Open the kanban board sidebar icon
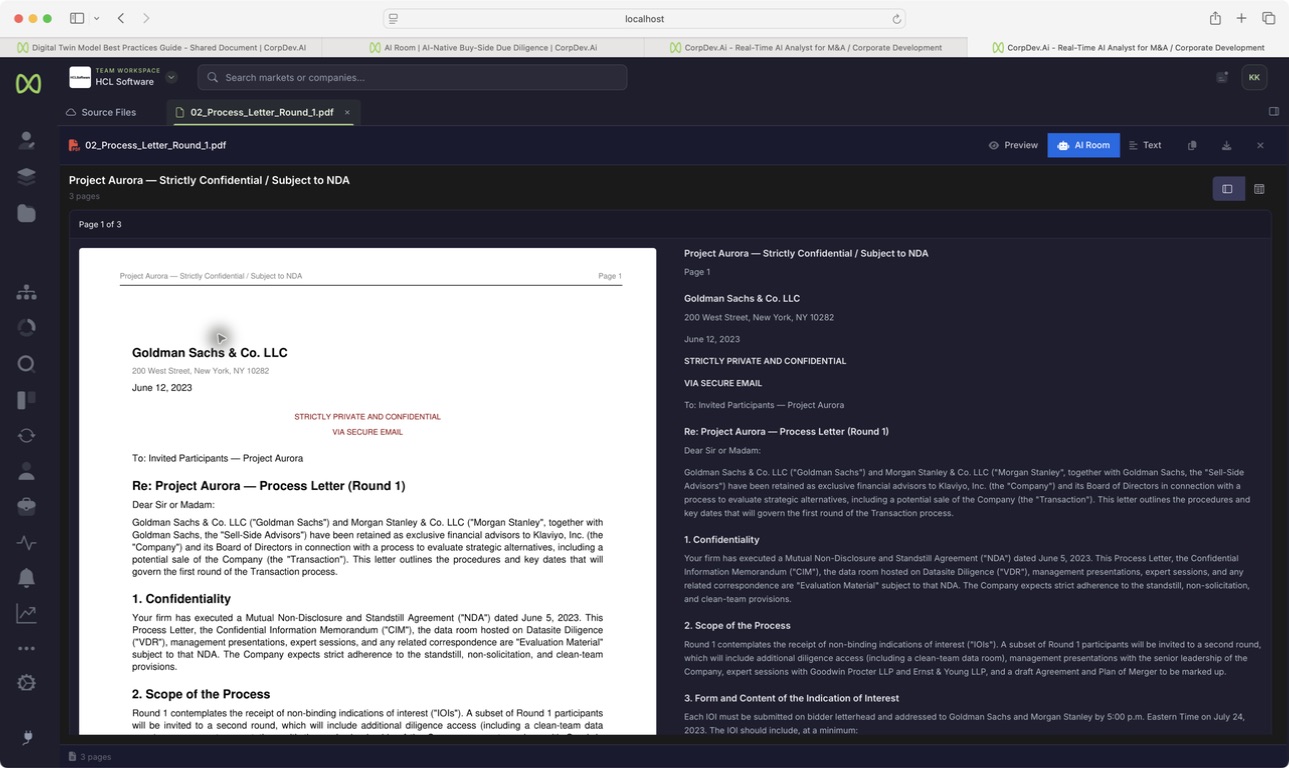 (x=27, y=400)
